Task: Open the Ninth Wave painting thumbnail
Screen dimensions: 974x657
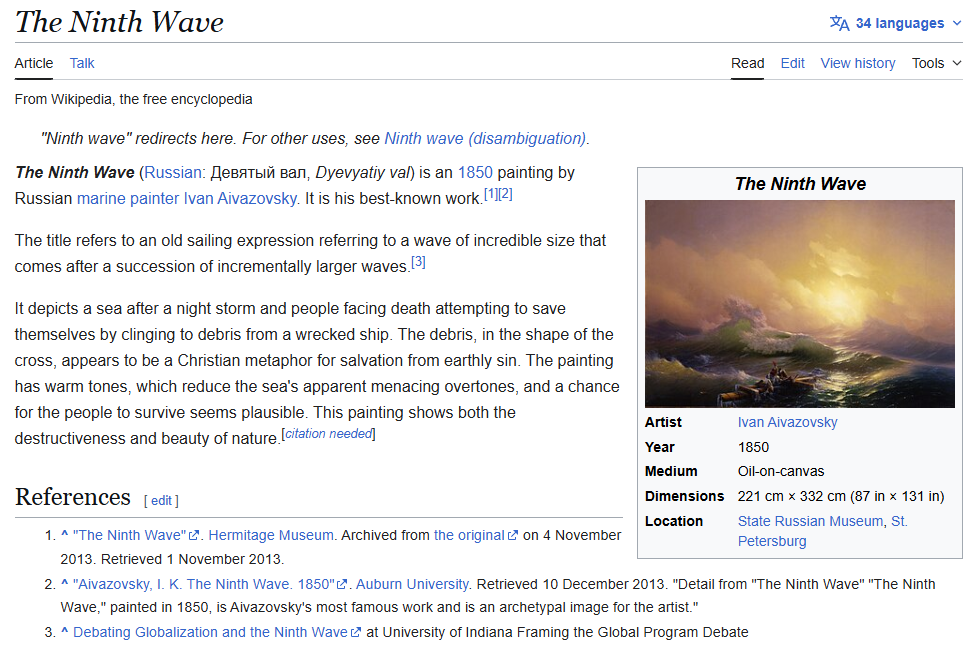Action: (800, 303)
